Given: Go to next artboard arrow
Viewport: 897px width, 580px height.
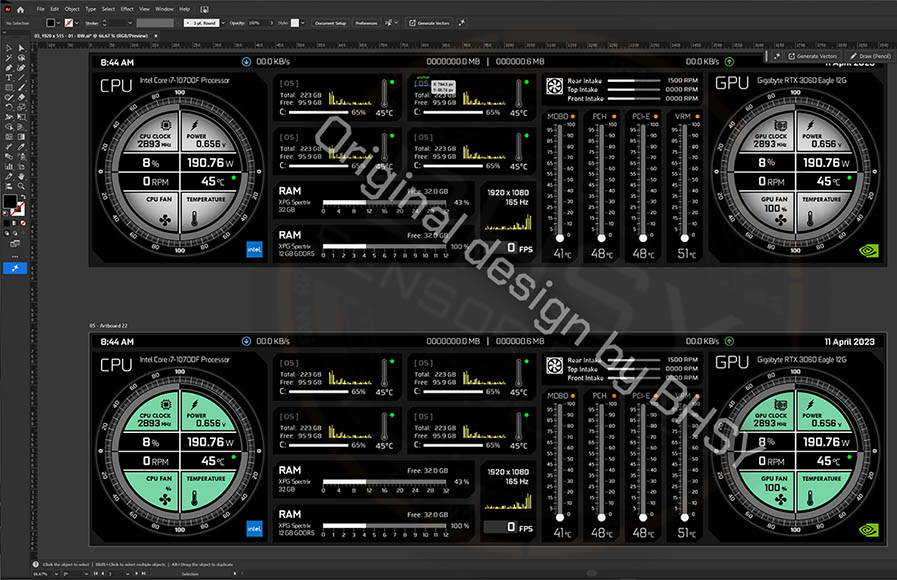Looking at the screenshot, I should (x=136, y=573).
